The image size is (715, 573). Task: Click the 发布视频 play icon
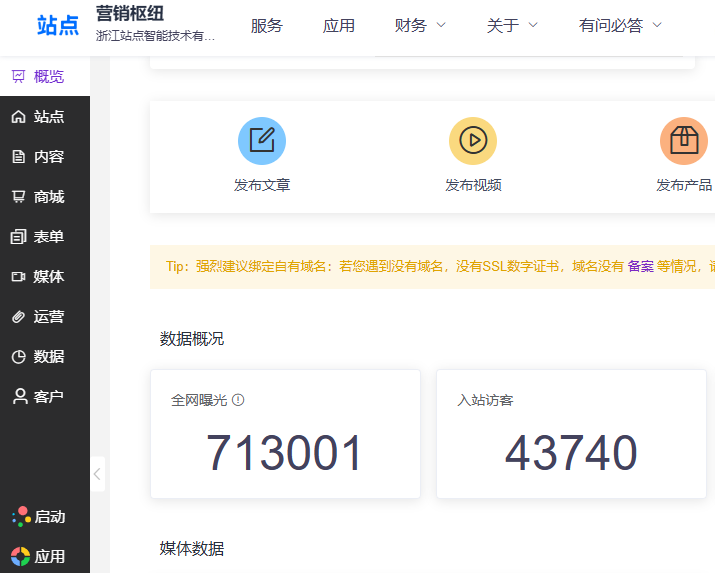[473, 141]
